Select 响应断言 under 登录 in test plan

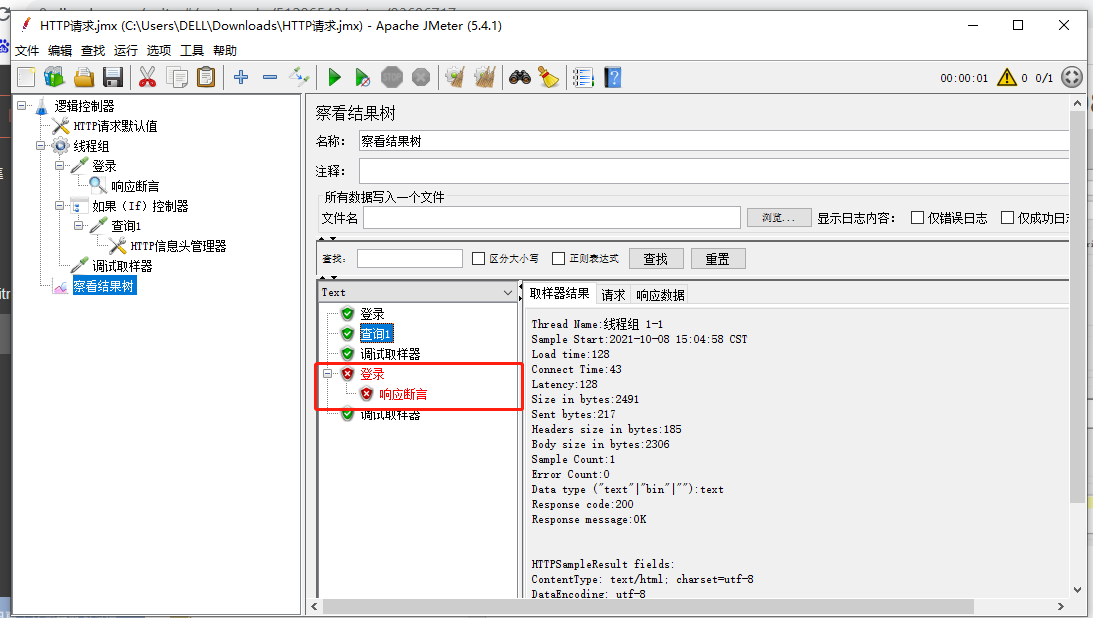[x=135, y=186]
